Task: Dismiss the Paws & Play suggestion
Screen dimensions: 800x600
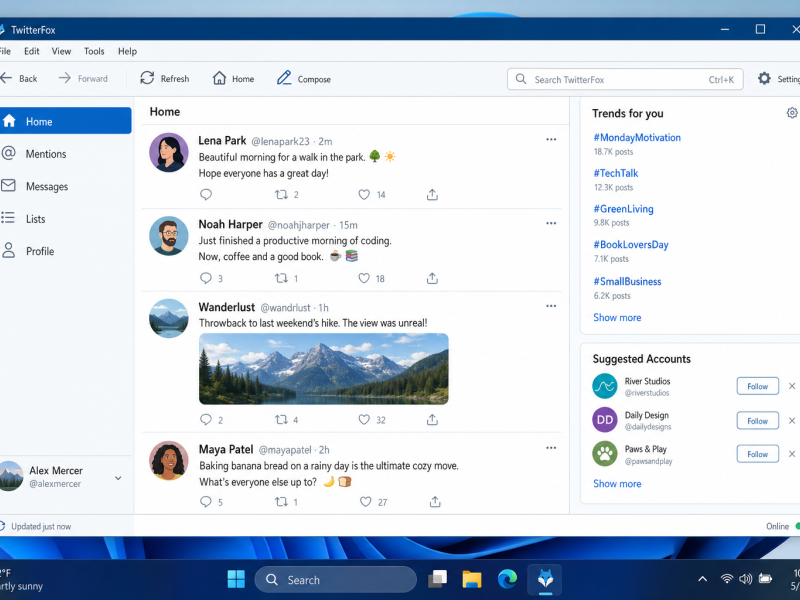Action: (x=792, y=454)
